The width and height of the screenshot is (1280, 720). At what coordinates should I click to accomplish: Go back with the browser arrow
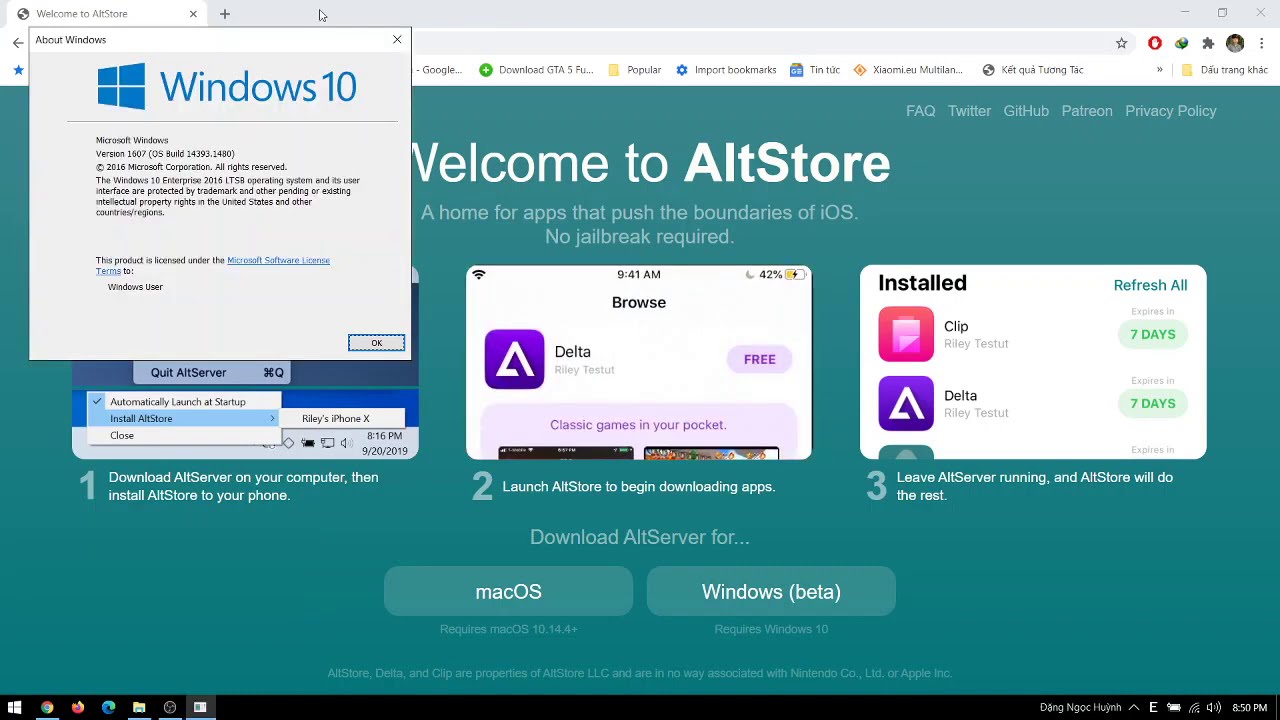pyautogui.click(x=18, y=43)
